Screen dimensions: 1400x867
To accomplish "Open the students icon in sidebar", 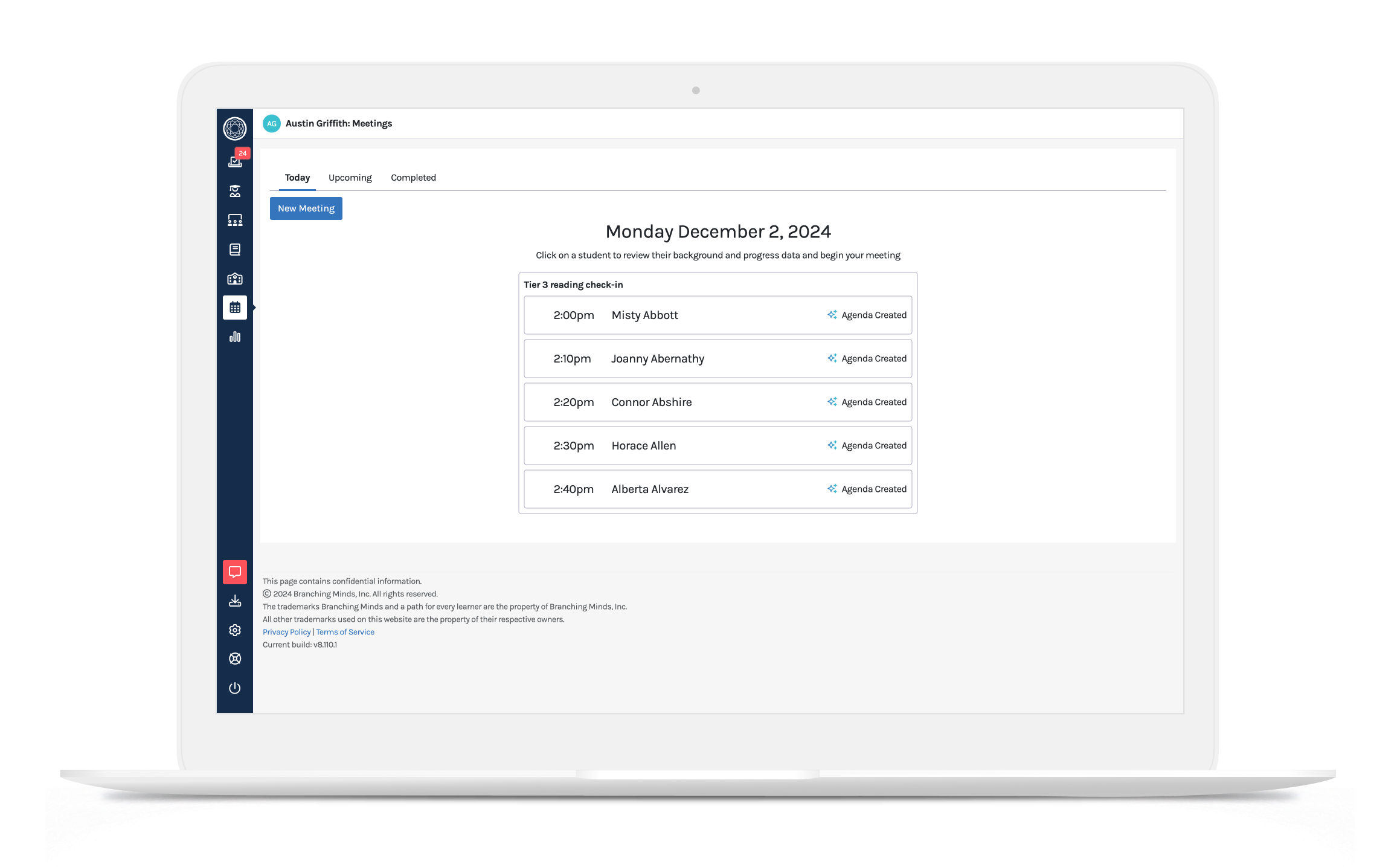I will [x=235, y=191].
